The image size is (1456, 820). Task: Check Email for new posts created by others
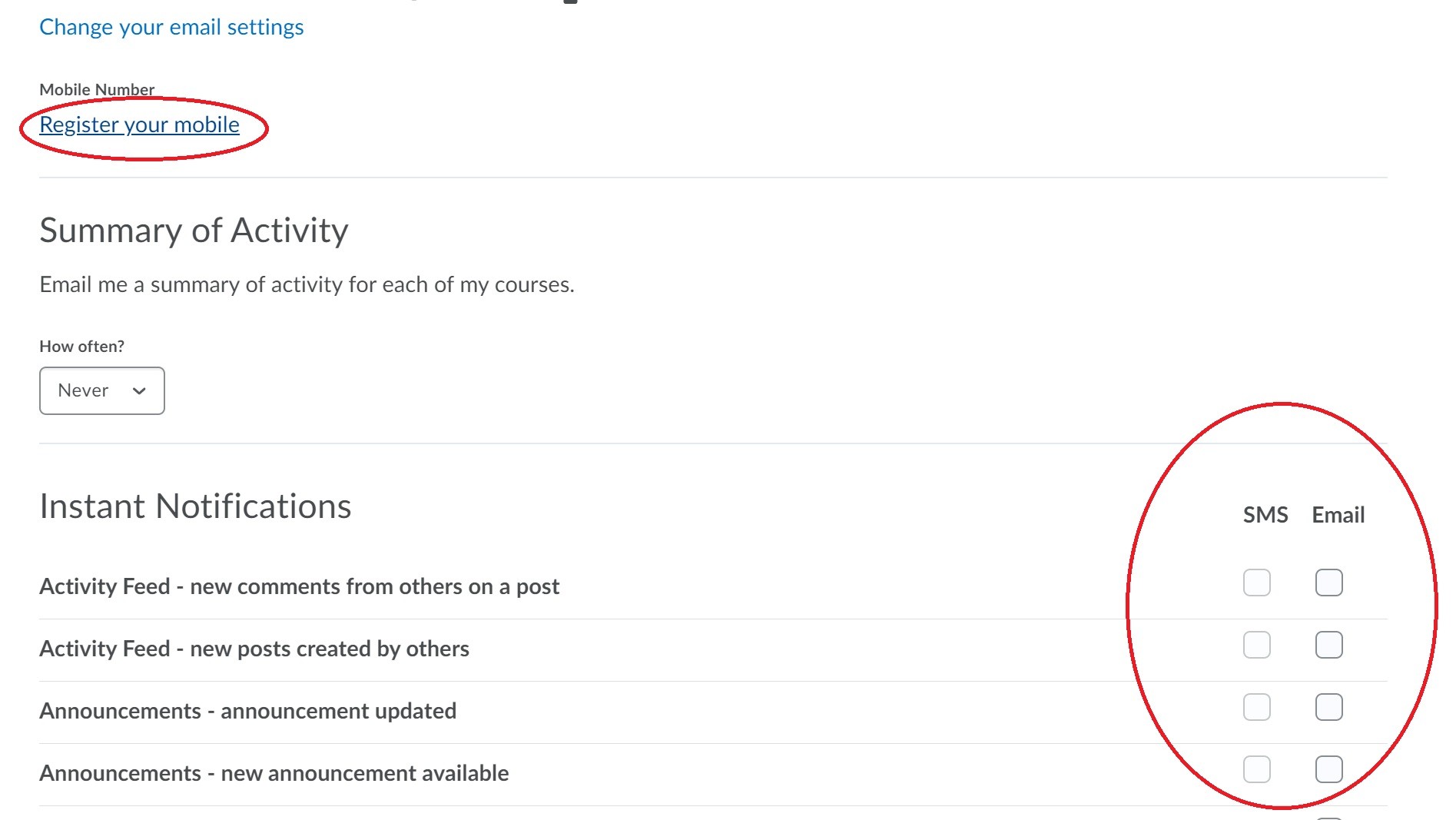tap(1329, 645)
